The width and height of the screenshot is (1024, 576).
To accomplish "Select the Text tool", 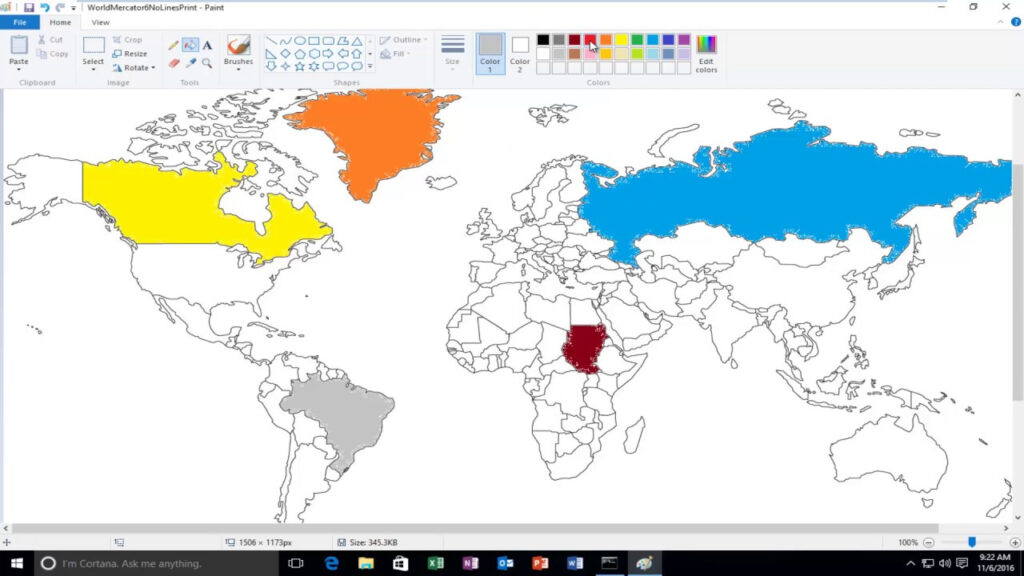I will point(207,45).
